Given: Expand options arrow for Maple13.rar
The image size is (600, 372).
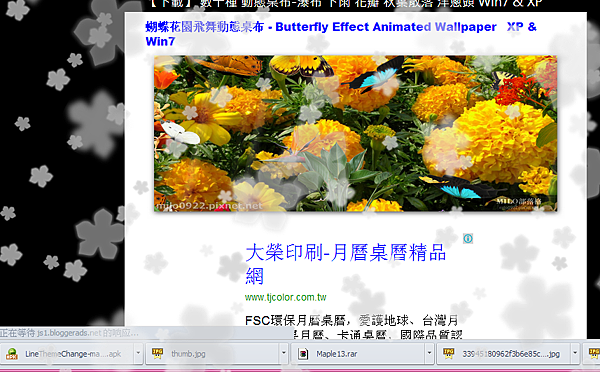Looking at the screenshot, I should [x=429, y=354].
